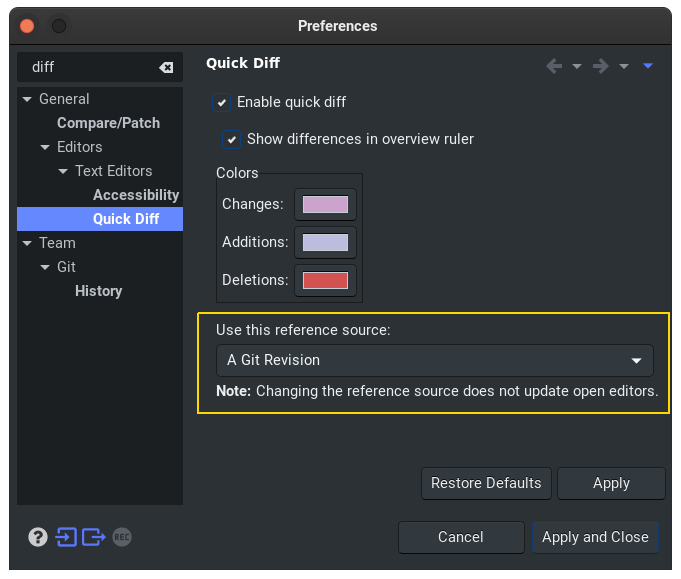Click the REC record icon
681x579 pixels.
[122, 537]
